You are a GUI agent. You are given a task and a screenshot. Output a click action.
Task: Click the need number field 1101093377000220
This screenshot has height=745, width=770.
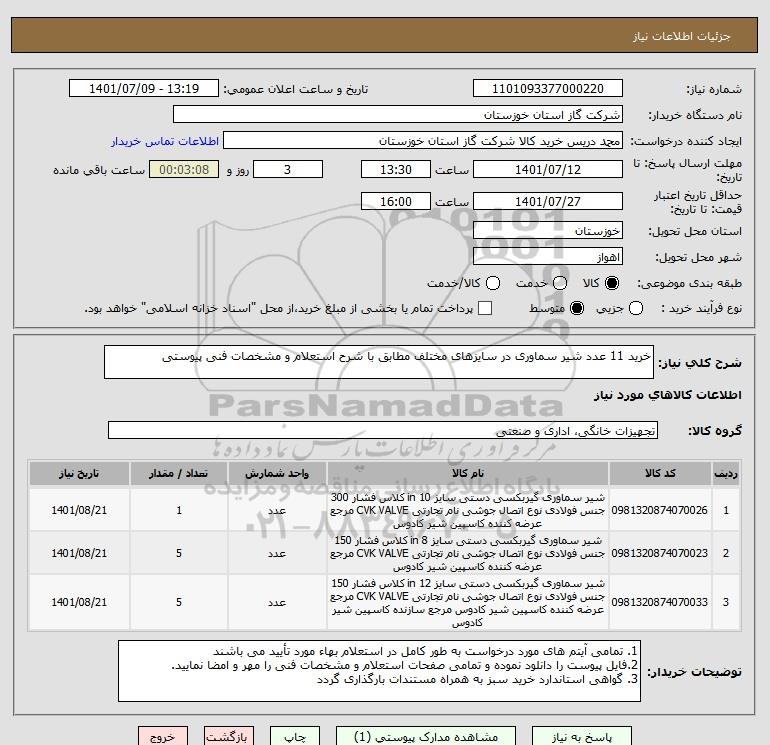548,88
